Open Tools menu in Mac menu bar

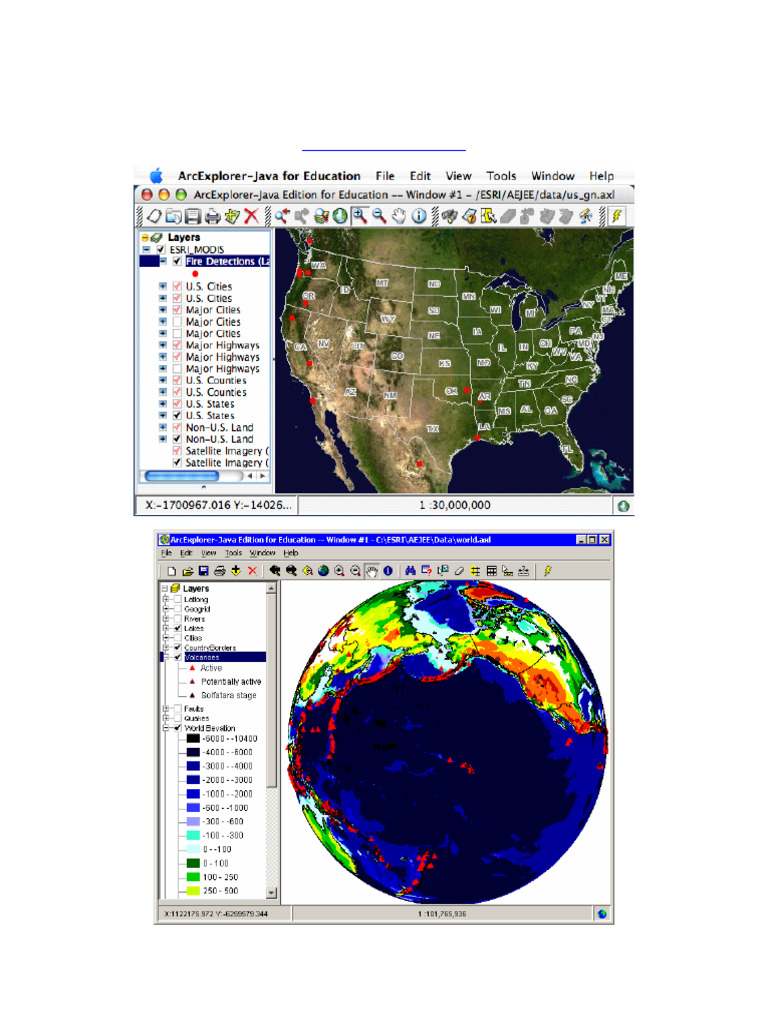501,176
